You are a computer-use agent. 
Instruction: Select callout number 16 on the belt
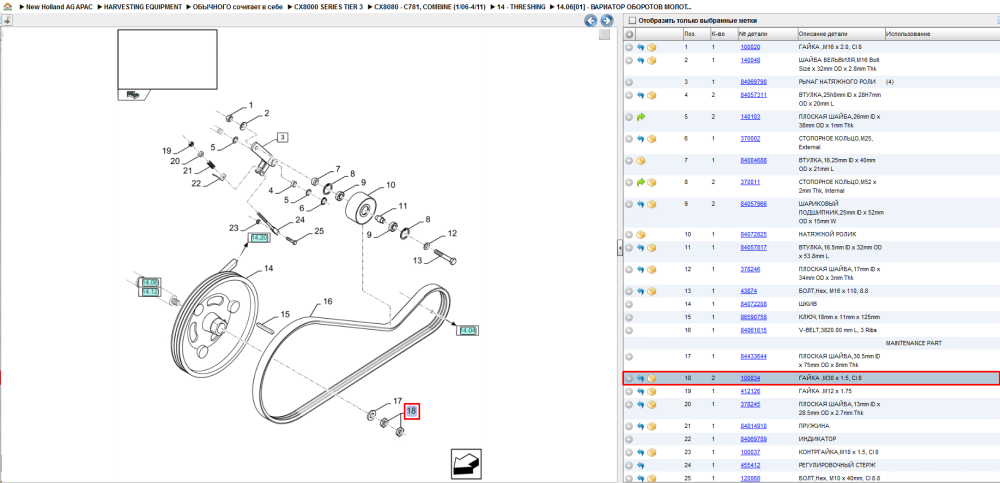click(x=328, y=301)
